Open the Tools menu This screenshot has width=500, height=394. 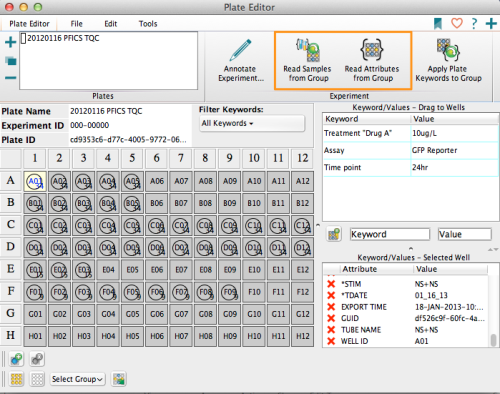click(148, 24)
